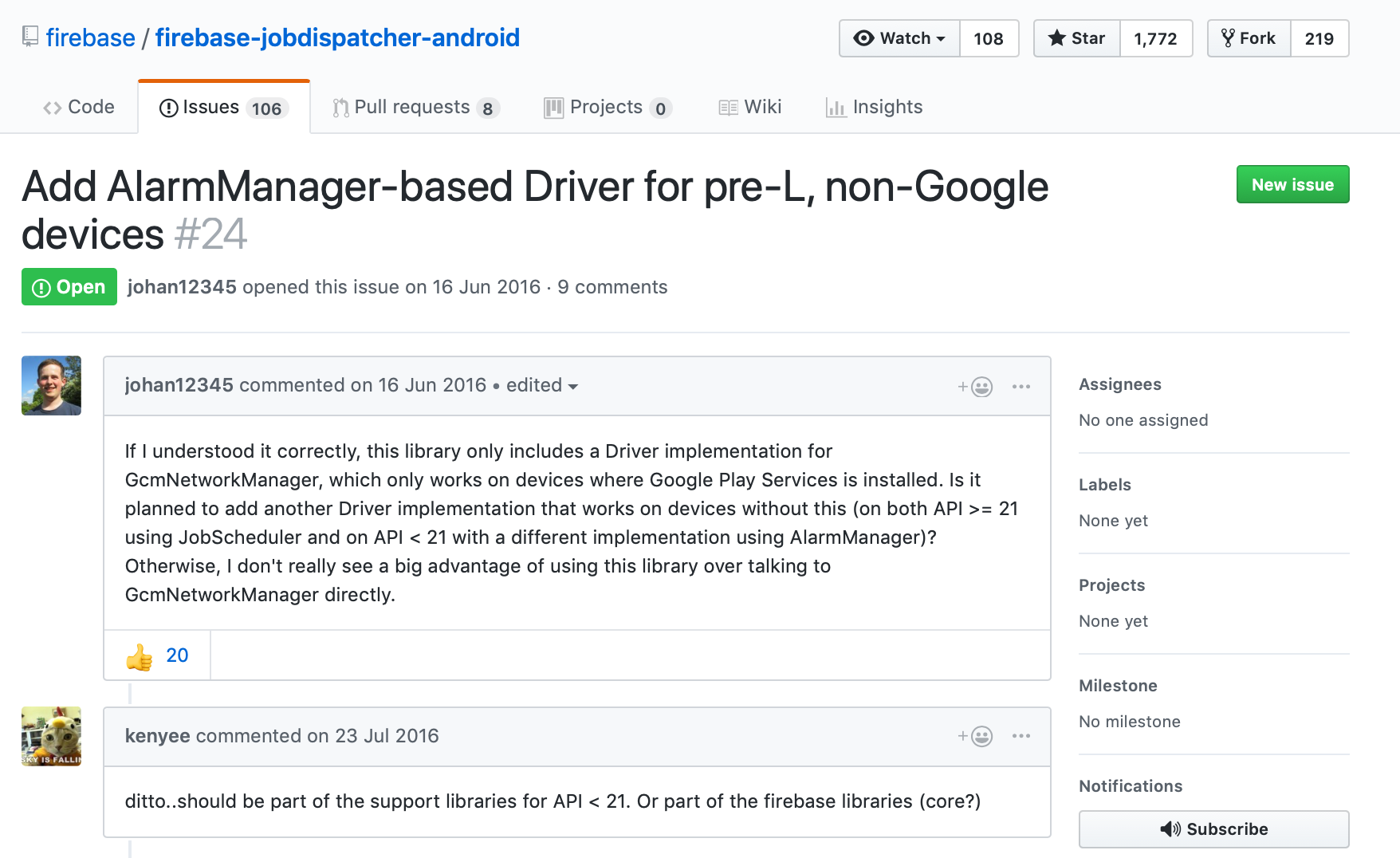Screen dimensions: 1400x858
Task: Click the '9 comments' text
Action: tap(612, 287)
